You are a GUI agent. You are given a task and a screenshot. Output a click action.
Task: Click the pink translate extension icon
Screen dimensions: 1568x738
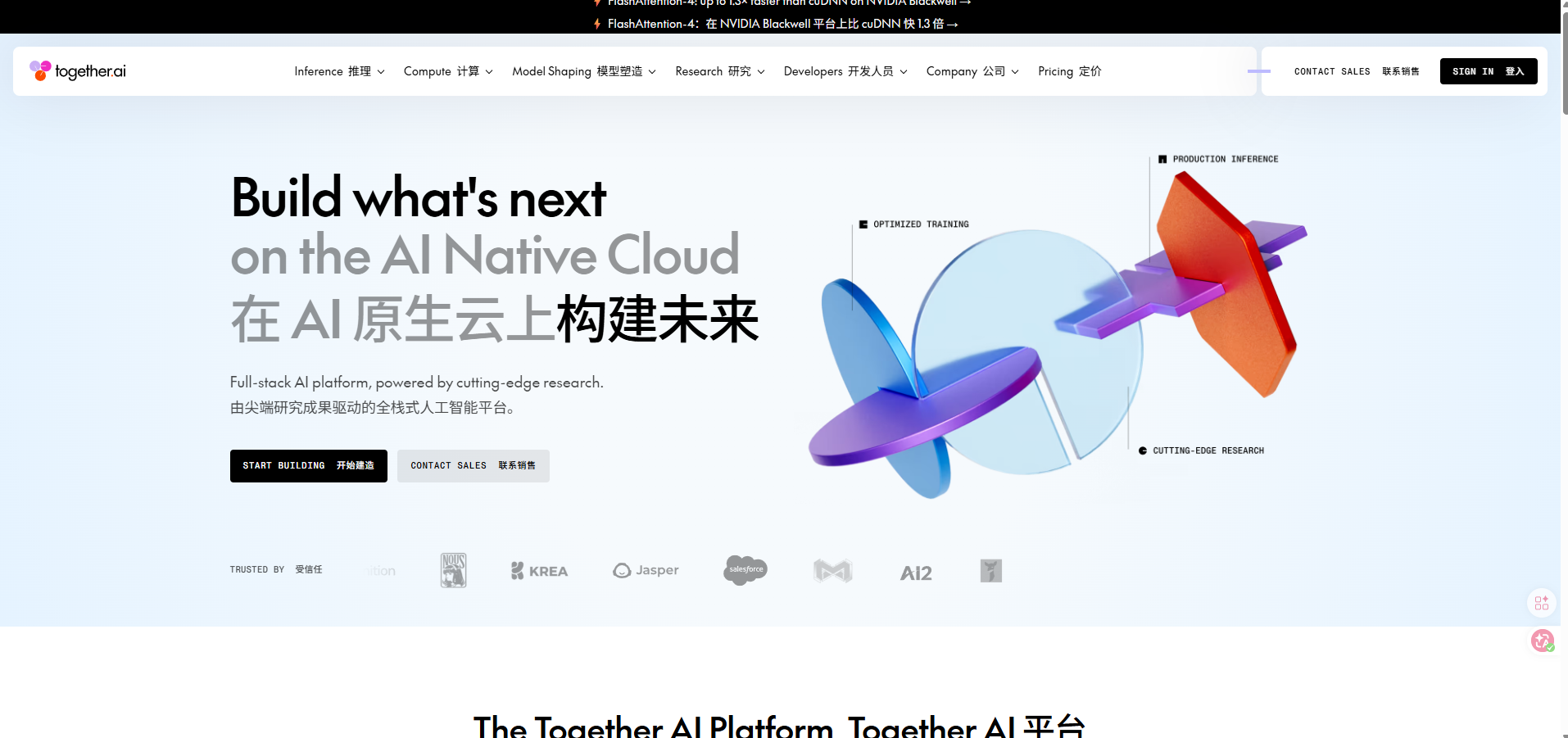(x=1543, y=641)
